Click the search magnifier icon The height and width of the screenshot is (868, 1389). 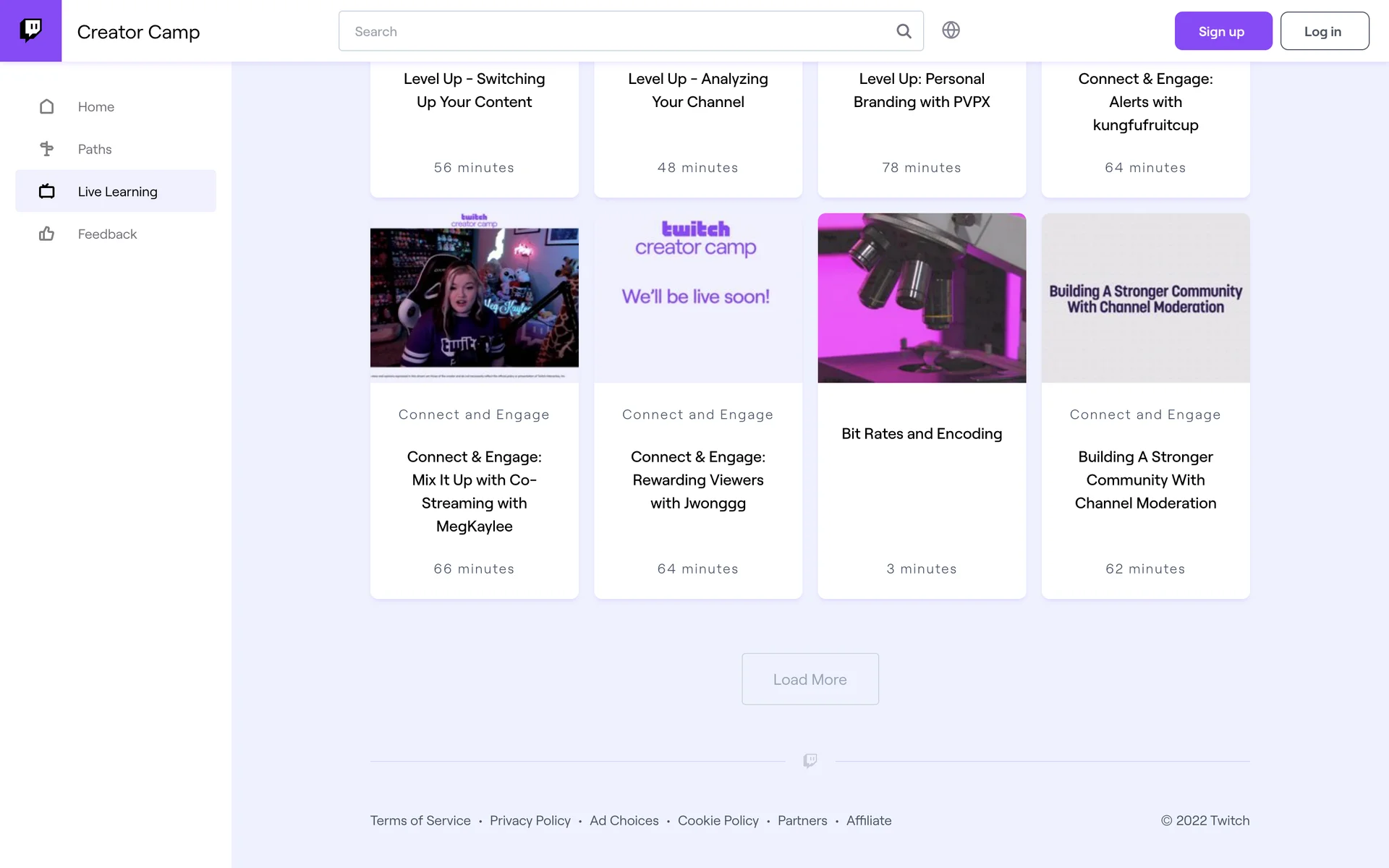(x=904, y=31)
